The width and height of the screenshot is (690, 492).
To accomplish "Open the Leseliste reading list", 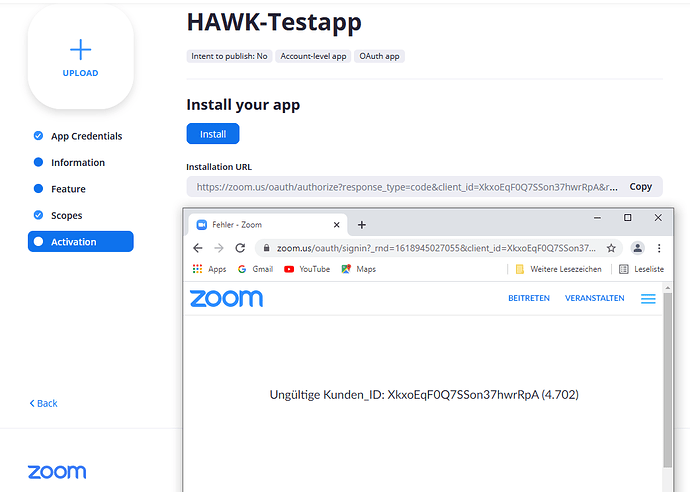I will [x=642, y=269].
